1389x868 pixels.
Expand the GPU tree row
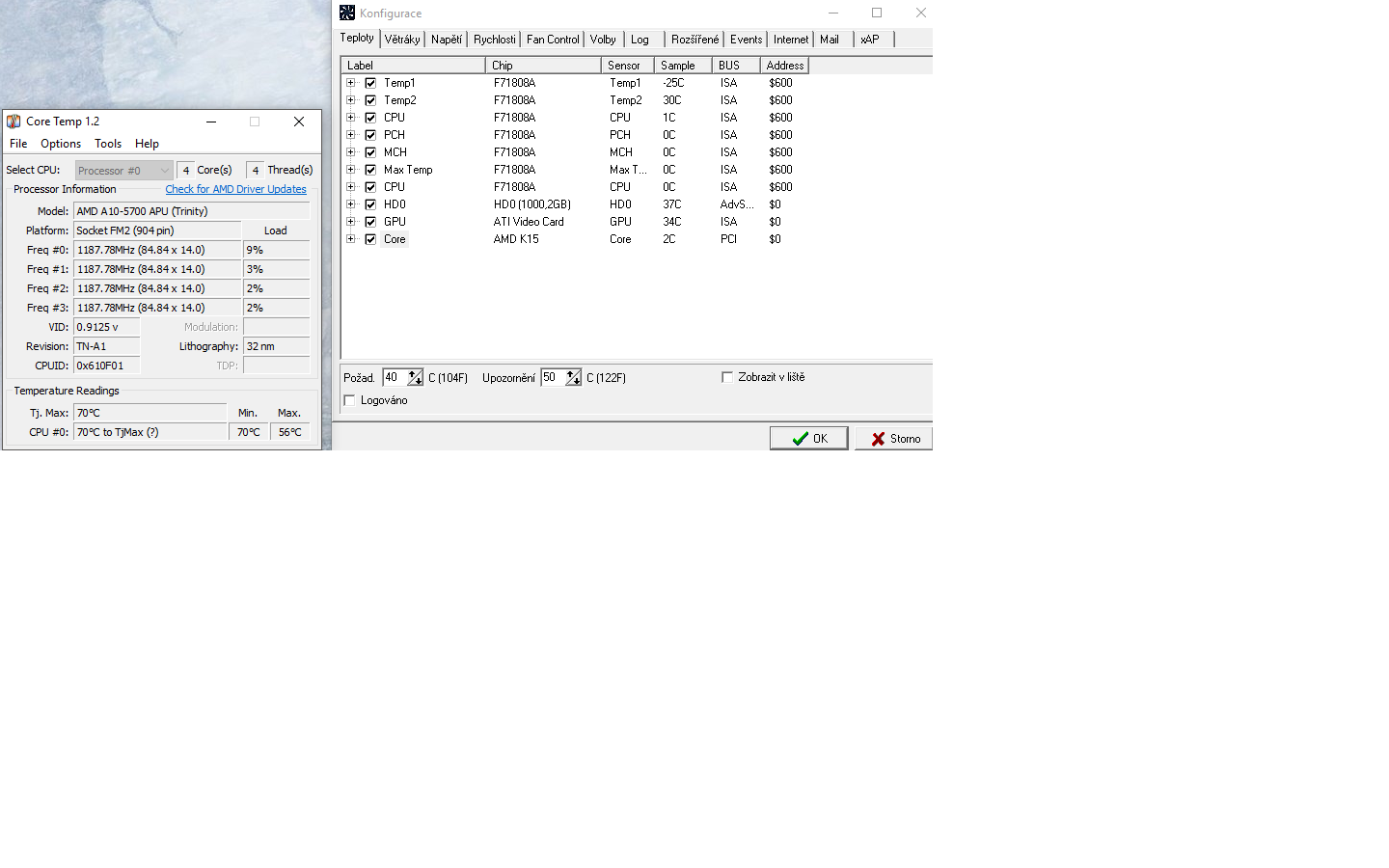(x=351, y=222)
